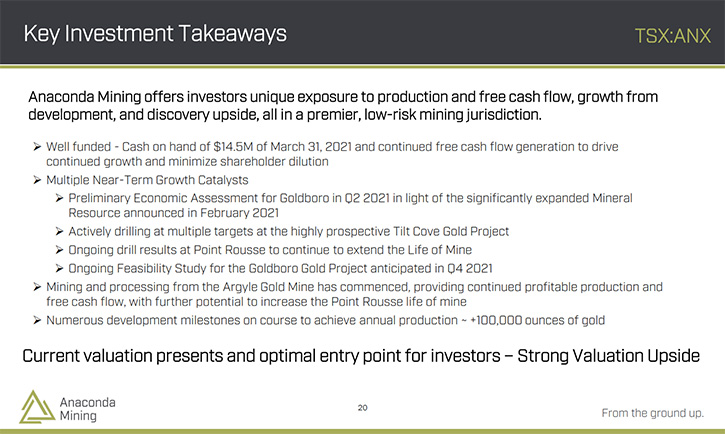Viewport: 725px width, 434px height.
Task: Click the Cash on hand of $14.5M text
Action: point(188,147)
